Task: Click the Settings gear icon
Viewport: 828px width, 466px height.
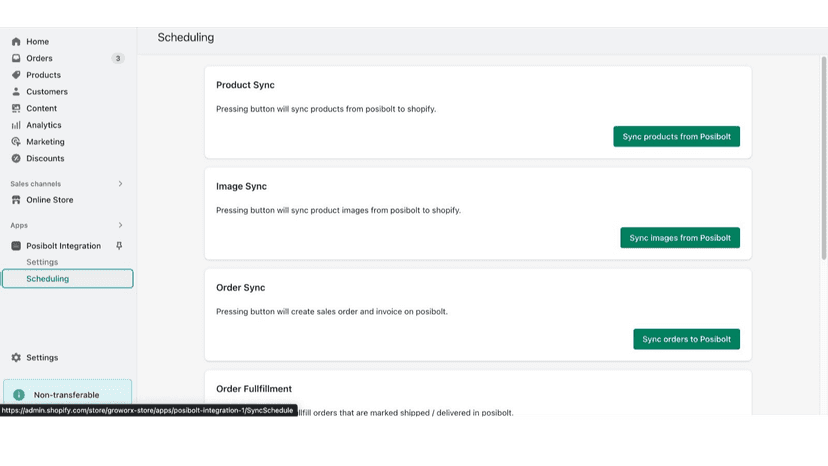Action: coord(16,358)
